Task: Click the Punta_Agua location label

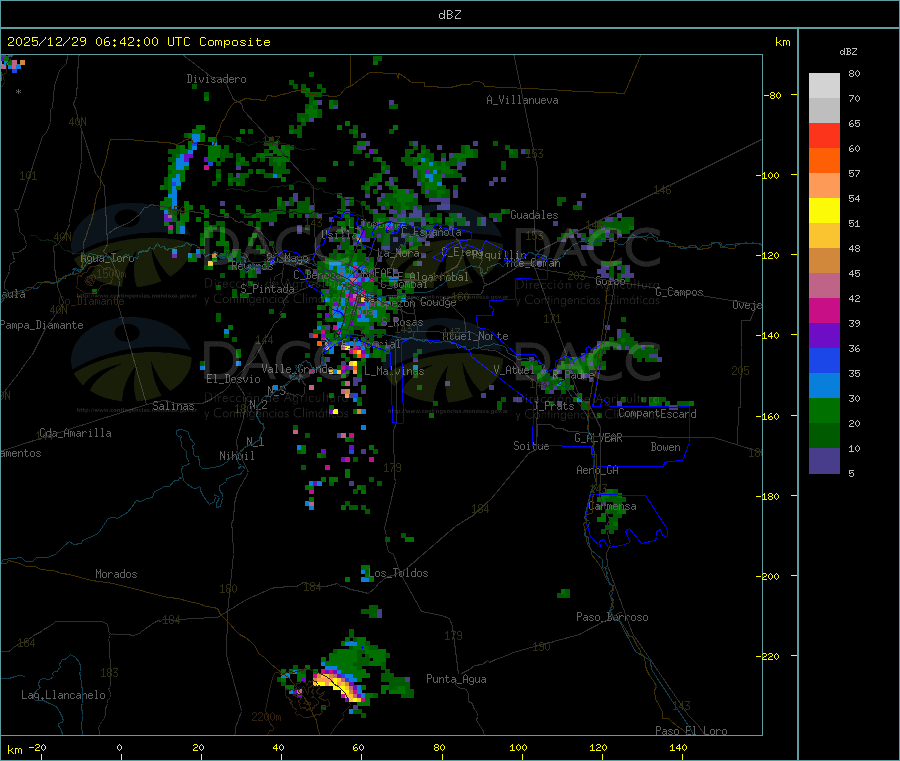Action: (x=456, y=679)
